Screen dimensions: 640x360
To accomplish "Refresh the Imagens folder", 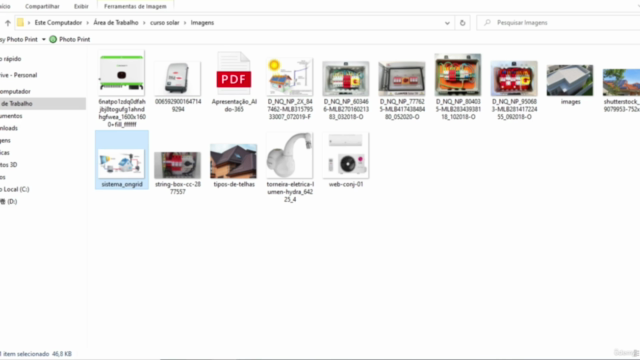I will point(462,23).
